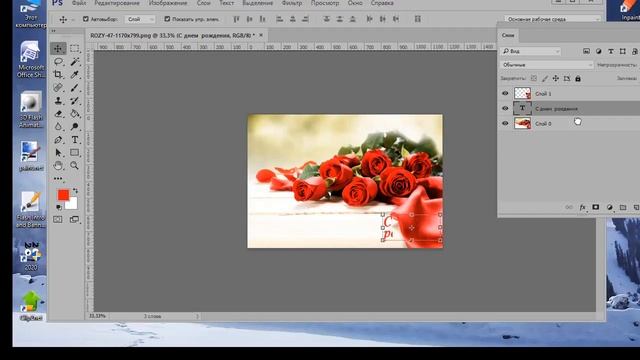Screen dimensions: 640x360
Task: Open the Файл menu
Action: [79, 3]
